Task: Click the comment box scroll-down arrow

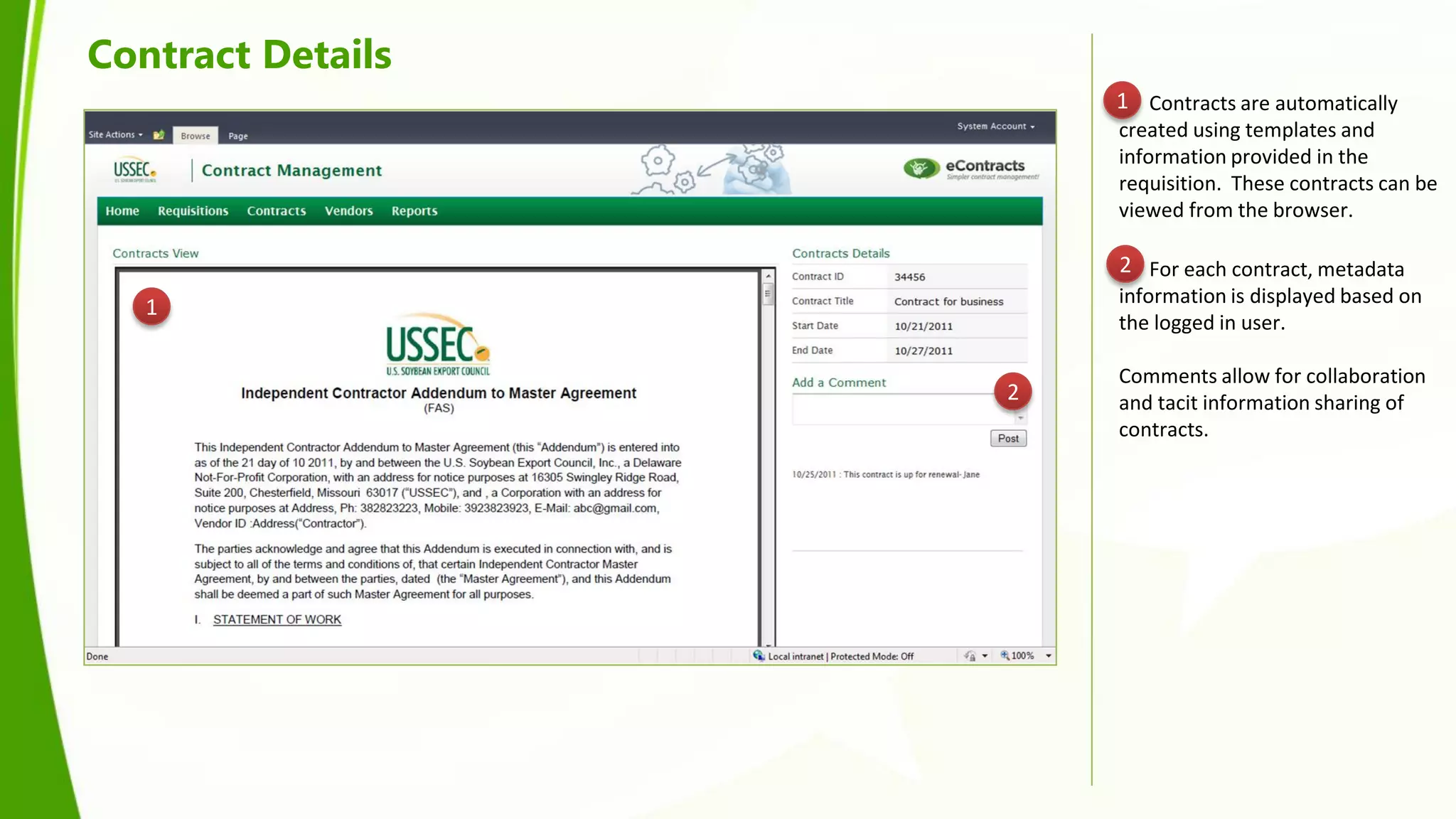Action: tap(1021, 419)
